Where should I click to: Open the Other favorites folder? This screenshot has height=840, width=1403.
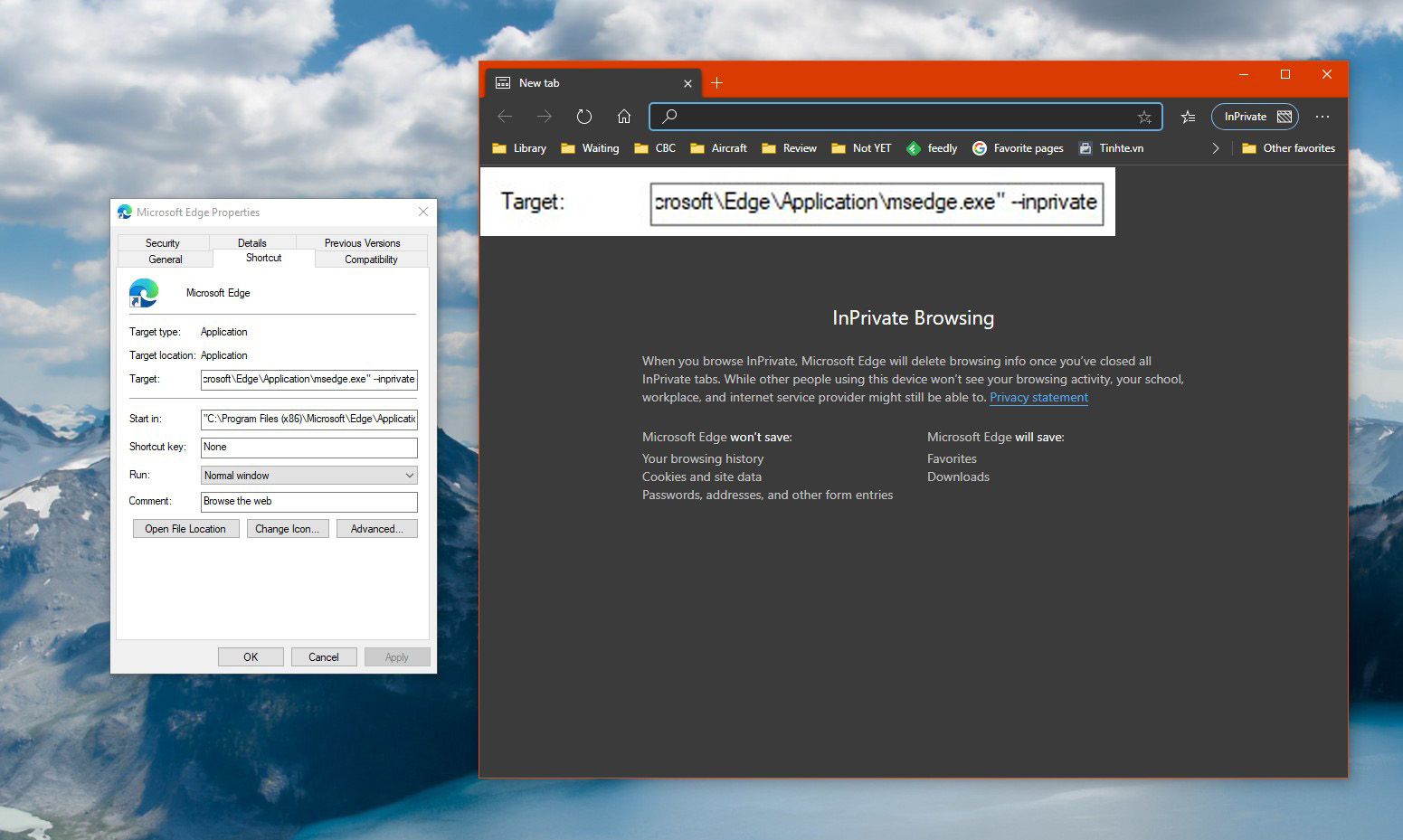(x=1288, y=148)
